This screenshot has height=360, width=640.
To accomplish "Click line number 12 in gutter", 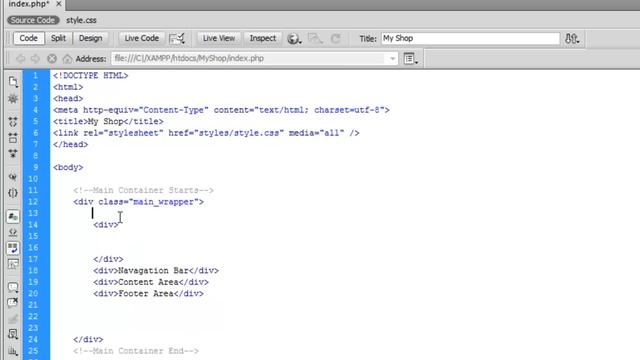I will click(x=33, y=202).
